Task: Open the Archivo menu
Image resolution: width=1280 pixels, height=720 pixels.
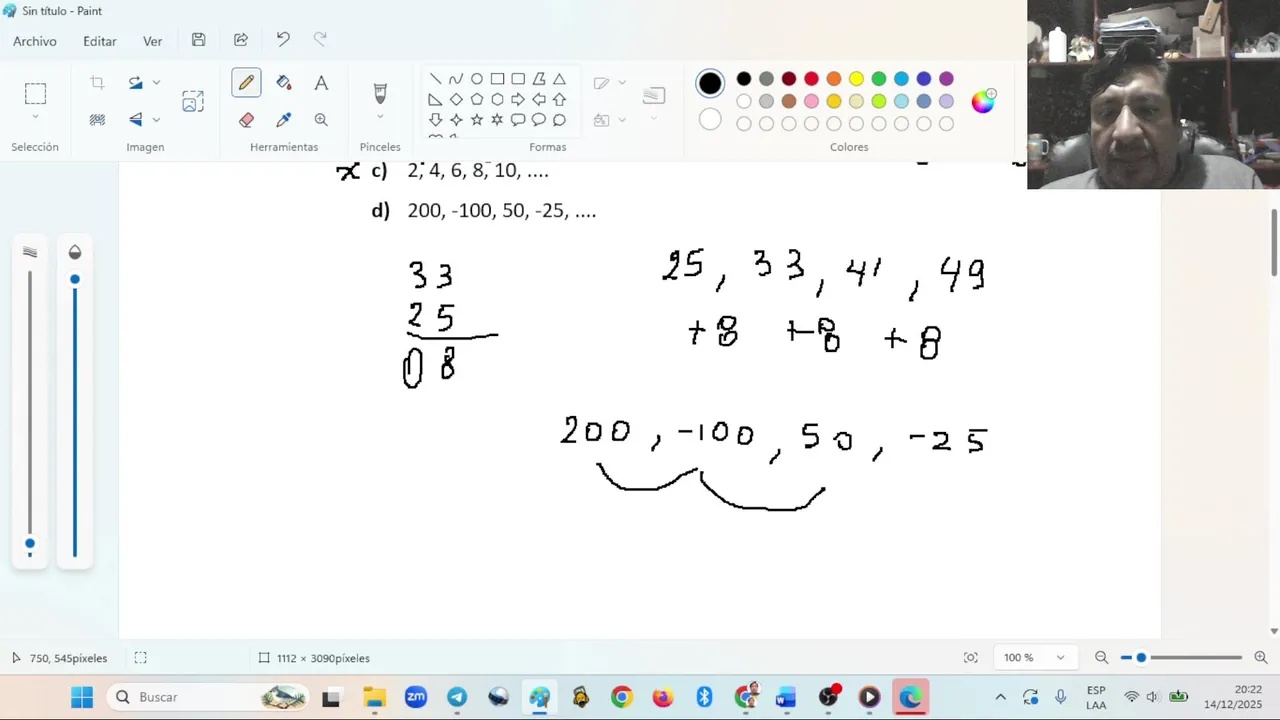Action: [x=35, y=41]
